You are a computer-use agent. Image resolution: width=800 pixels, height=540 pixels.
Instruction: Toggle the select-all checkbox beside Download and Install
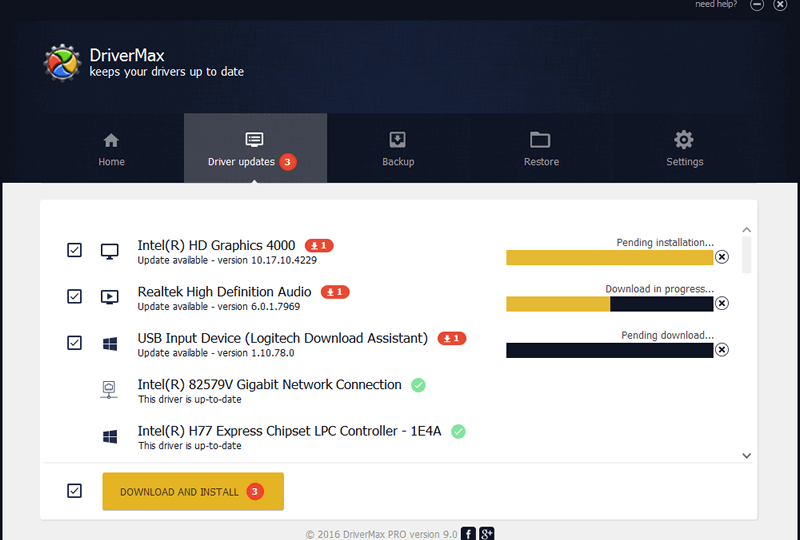74,490
